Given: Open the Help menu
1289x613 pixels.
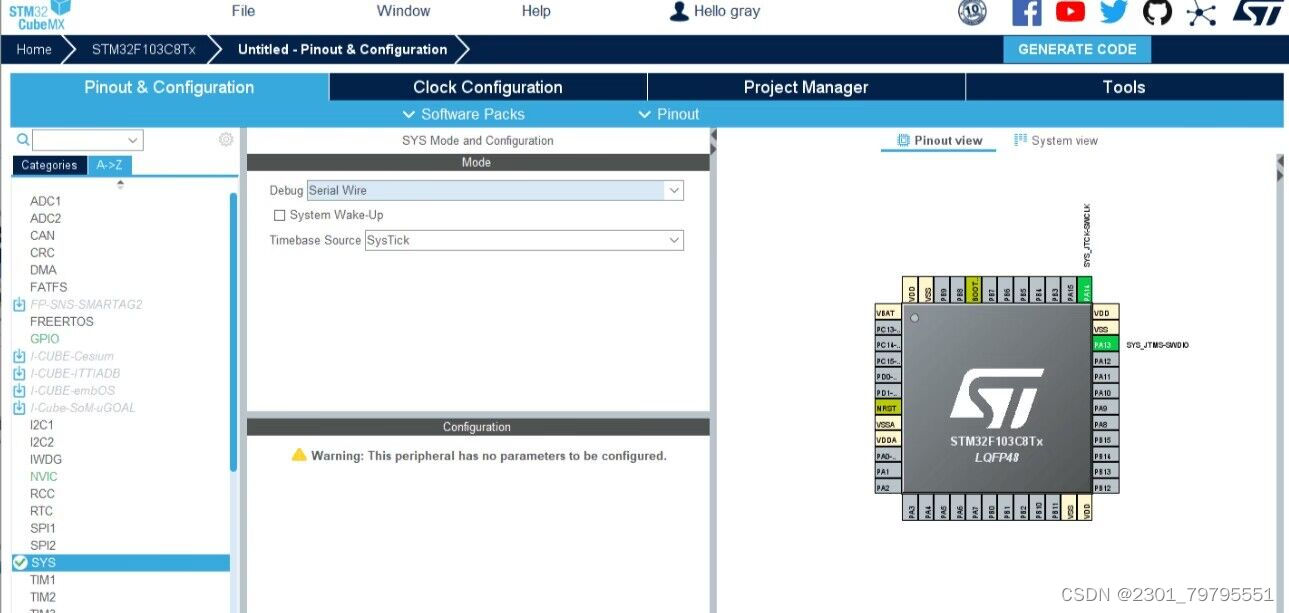Looking at the screenshot, I should [536, 11].
